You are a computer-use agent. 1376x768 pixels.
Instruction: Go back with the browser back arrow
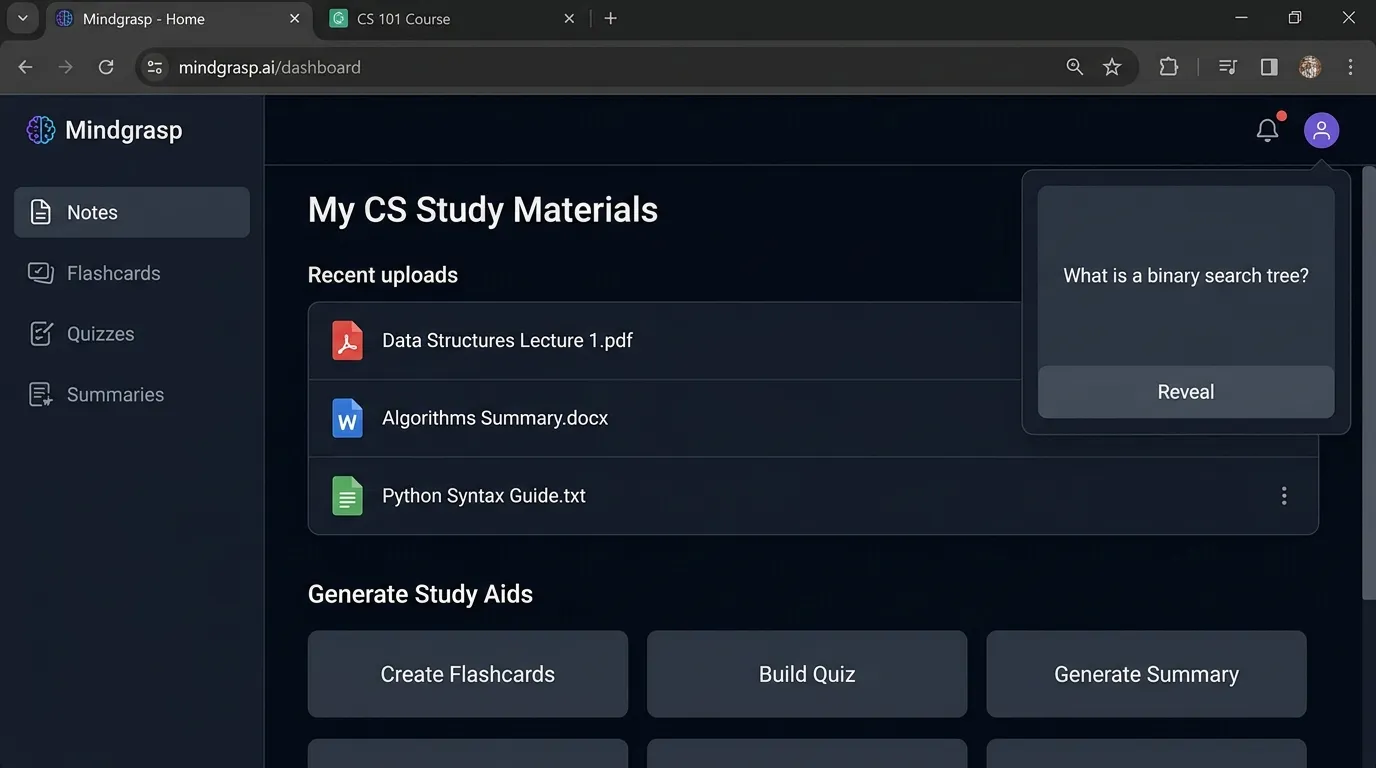[26, 67]
